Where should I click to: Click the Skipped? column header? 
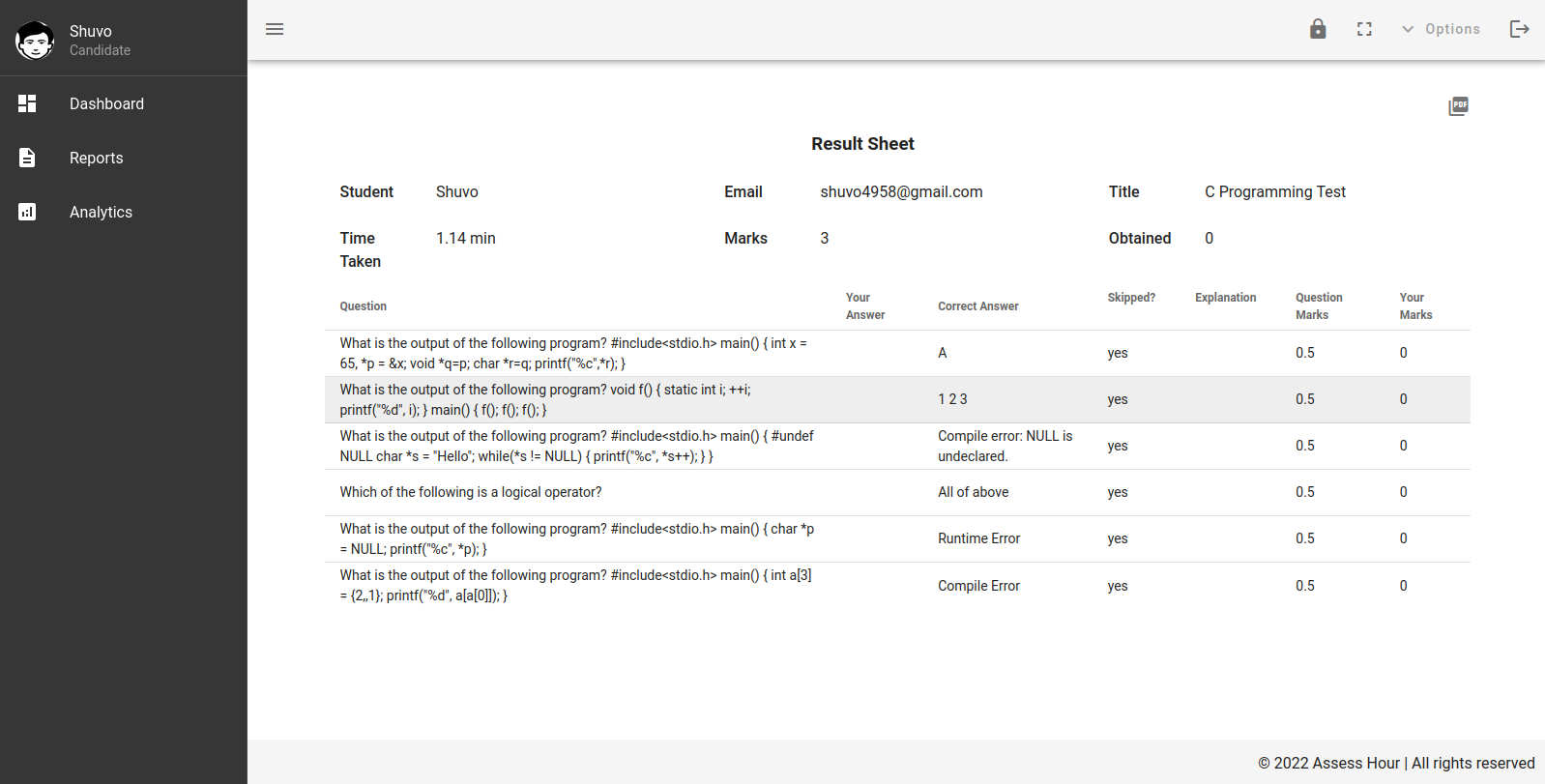(x=1131, y=298)
